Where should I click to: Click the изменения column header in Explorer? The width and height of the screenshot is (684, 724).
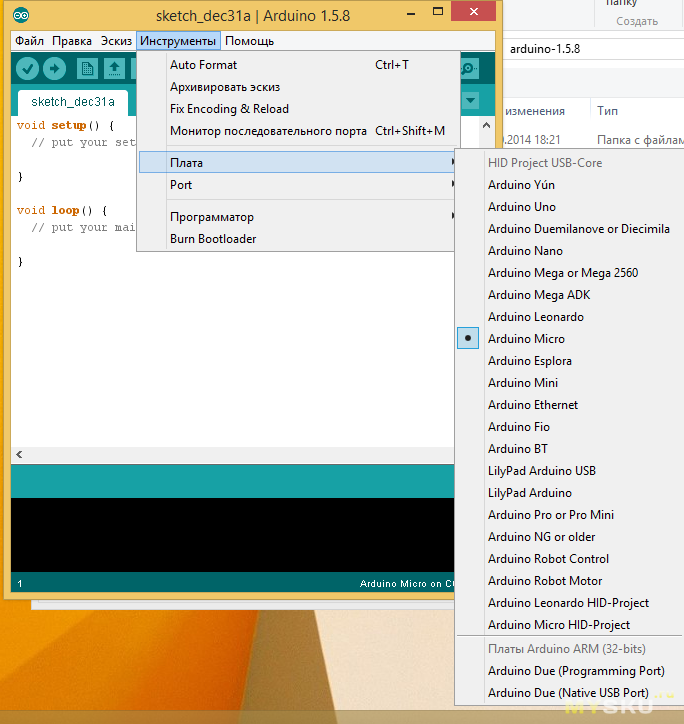click(535, 111)
